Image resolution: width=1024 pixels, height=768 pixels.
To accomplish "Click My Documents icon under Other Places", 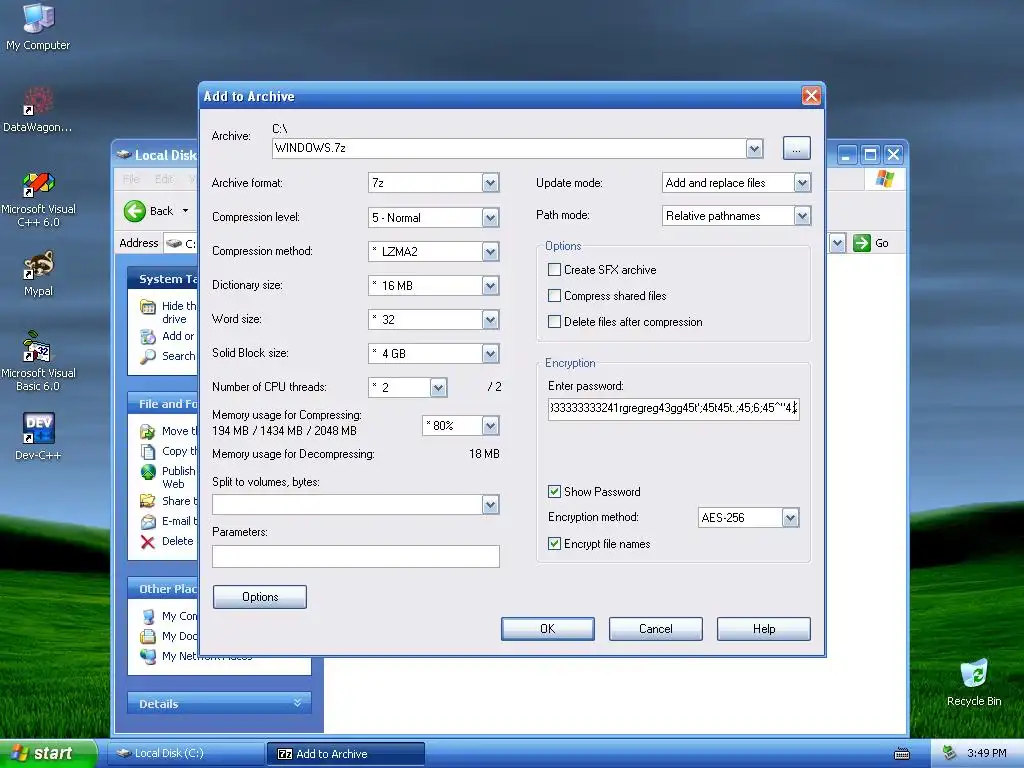I will (x=148, y=636).
